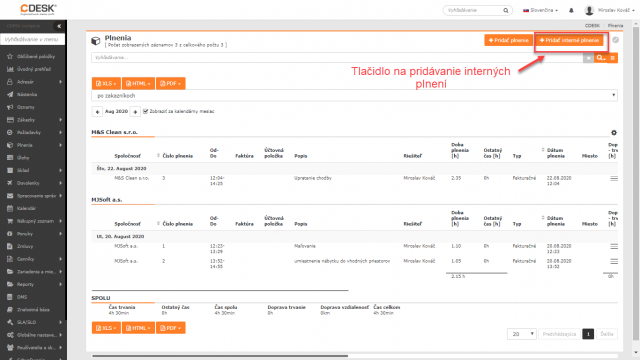Click the sidebar menu search field
The image size is (640, 360).
(x=33, y=39)
